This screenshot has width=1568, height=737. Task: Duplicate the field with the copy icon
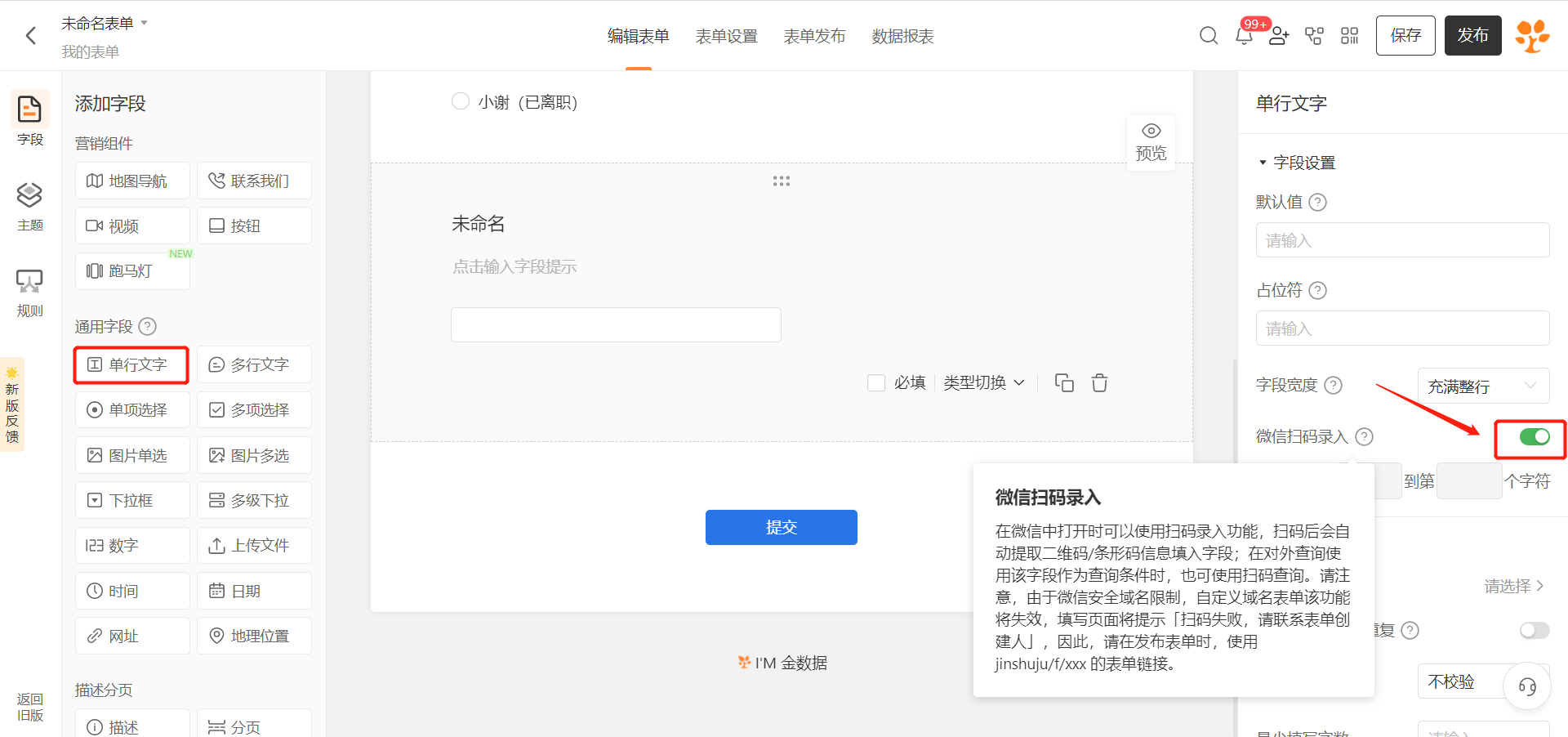(1064, 382)
